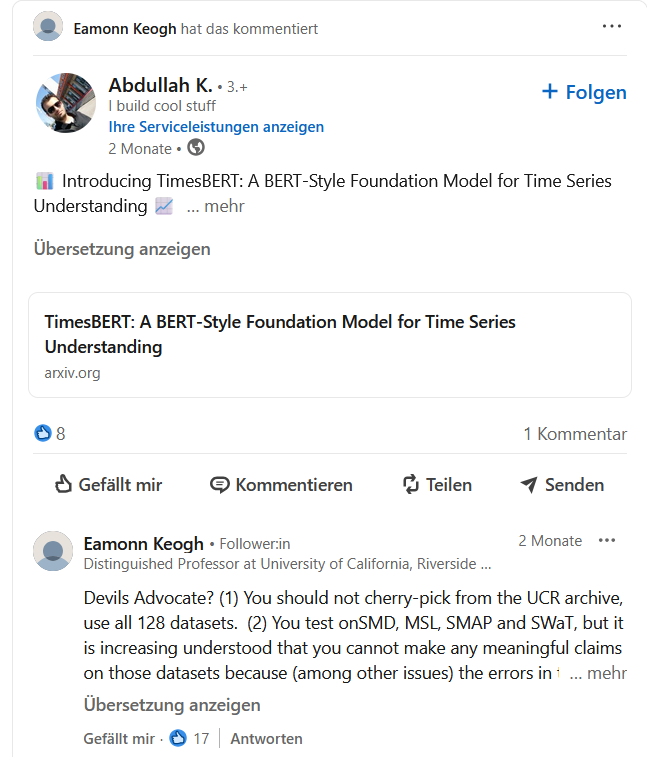Click Abdullah K.'s profile picture

tap(66, 103)
